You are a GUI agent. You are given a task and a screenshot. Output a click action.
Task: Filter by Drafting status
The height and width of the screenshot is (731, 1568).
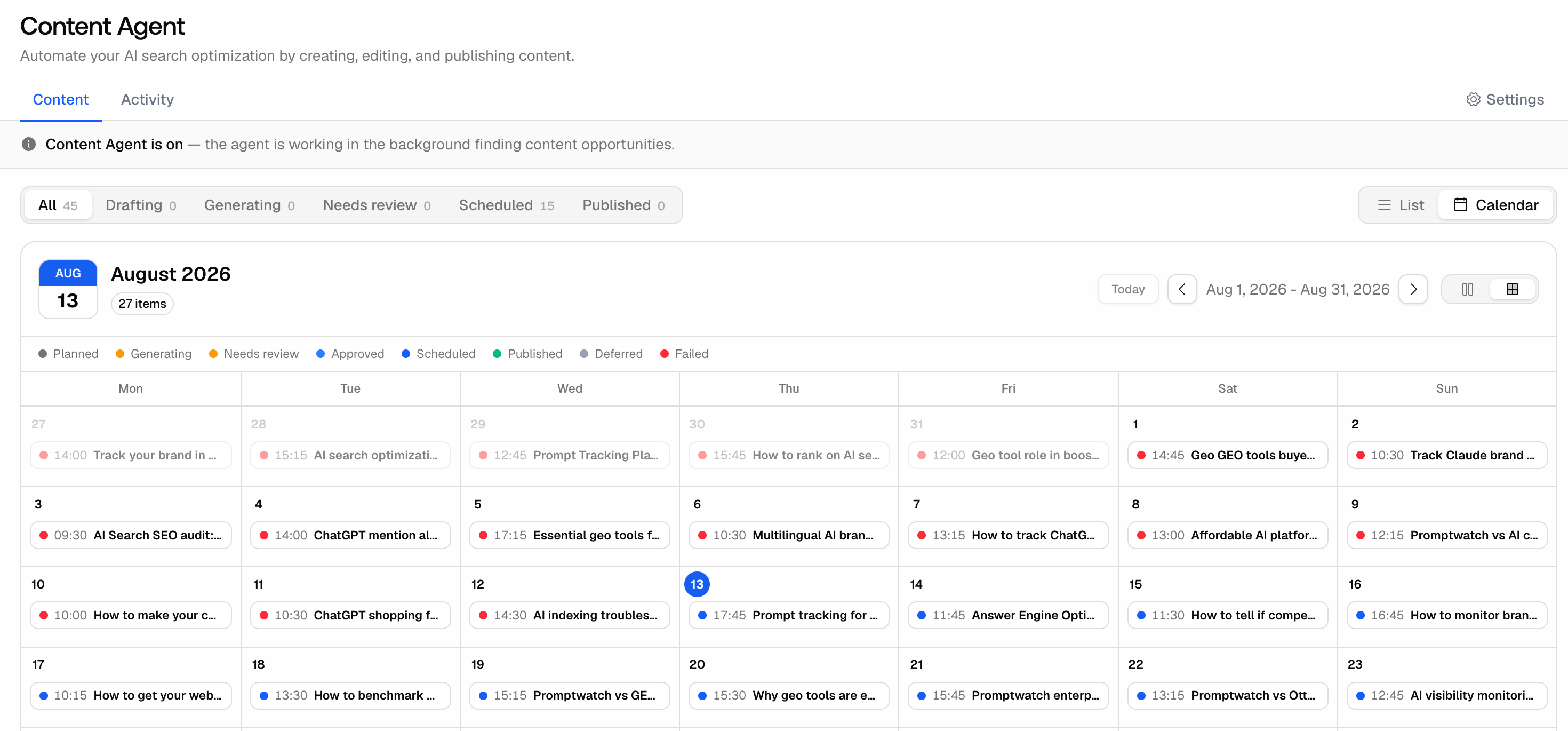click(x=141, y=205)
